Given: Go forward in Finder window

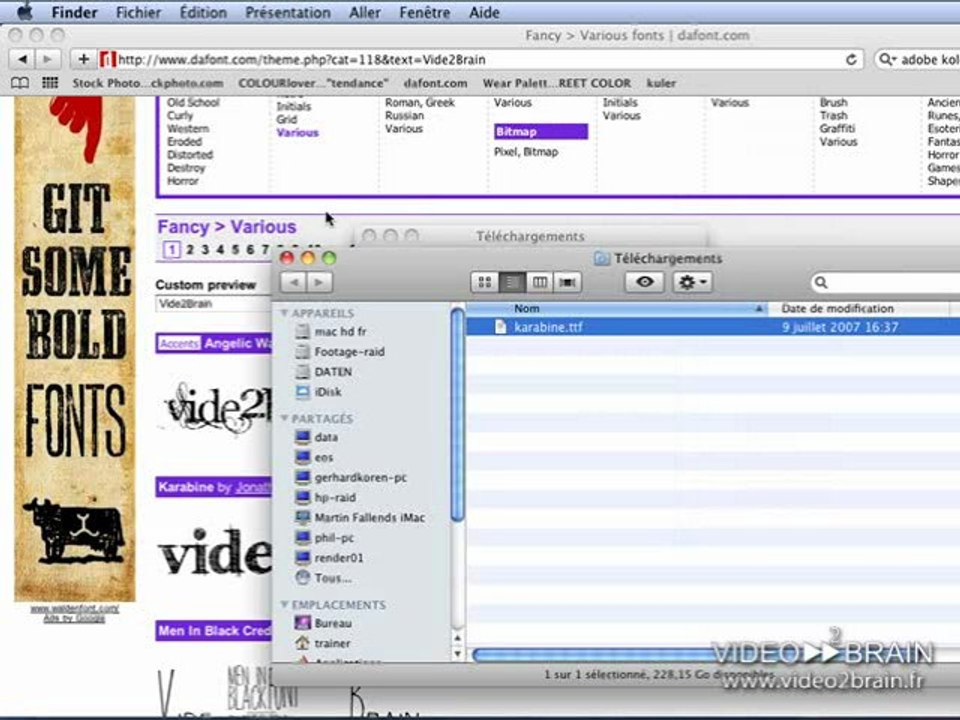Looking at the screenshot, I should point(320,282).
